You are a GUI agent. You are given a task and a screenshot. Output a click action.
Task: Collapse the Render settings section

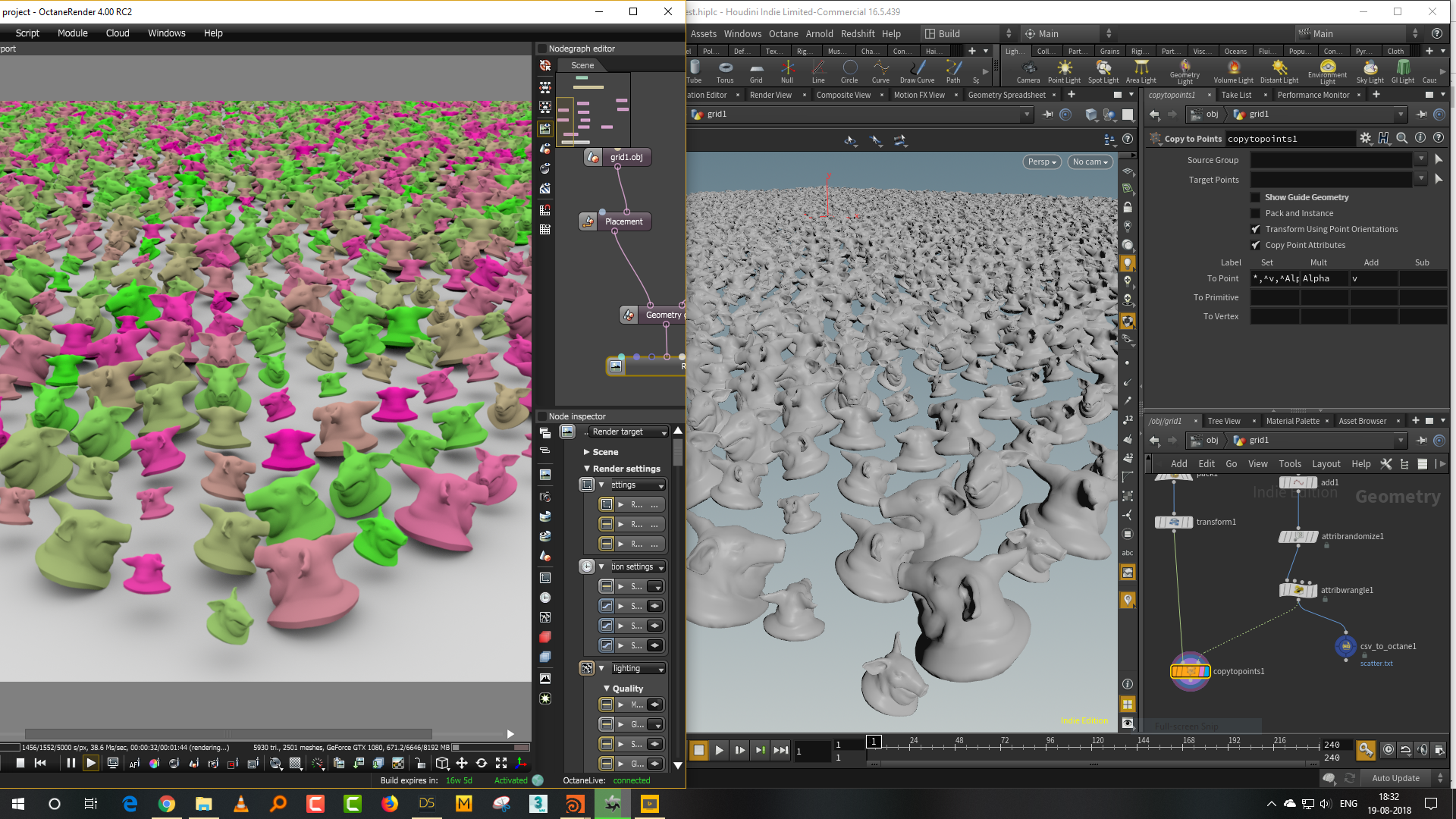point(587,469)
